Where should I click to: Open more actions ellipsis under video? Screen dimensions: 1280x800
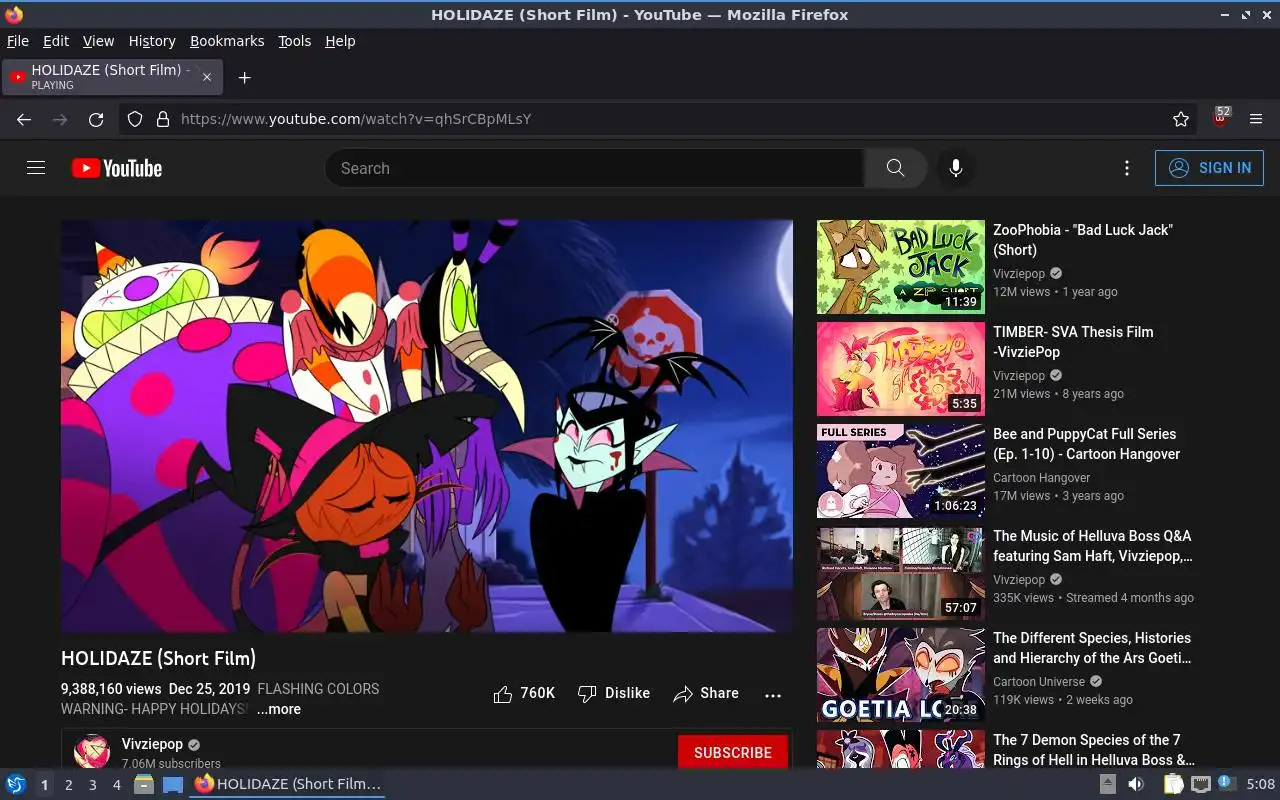(773, 695)
